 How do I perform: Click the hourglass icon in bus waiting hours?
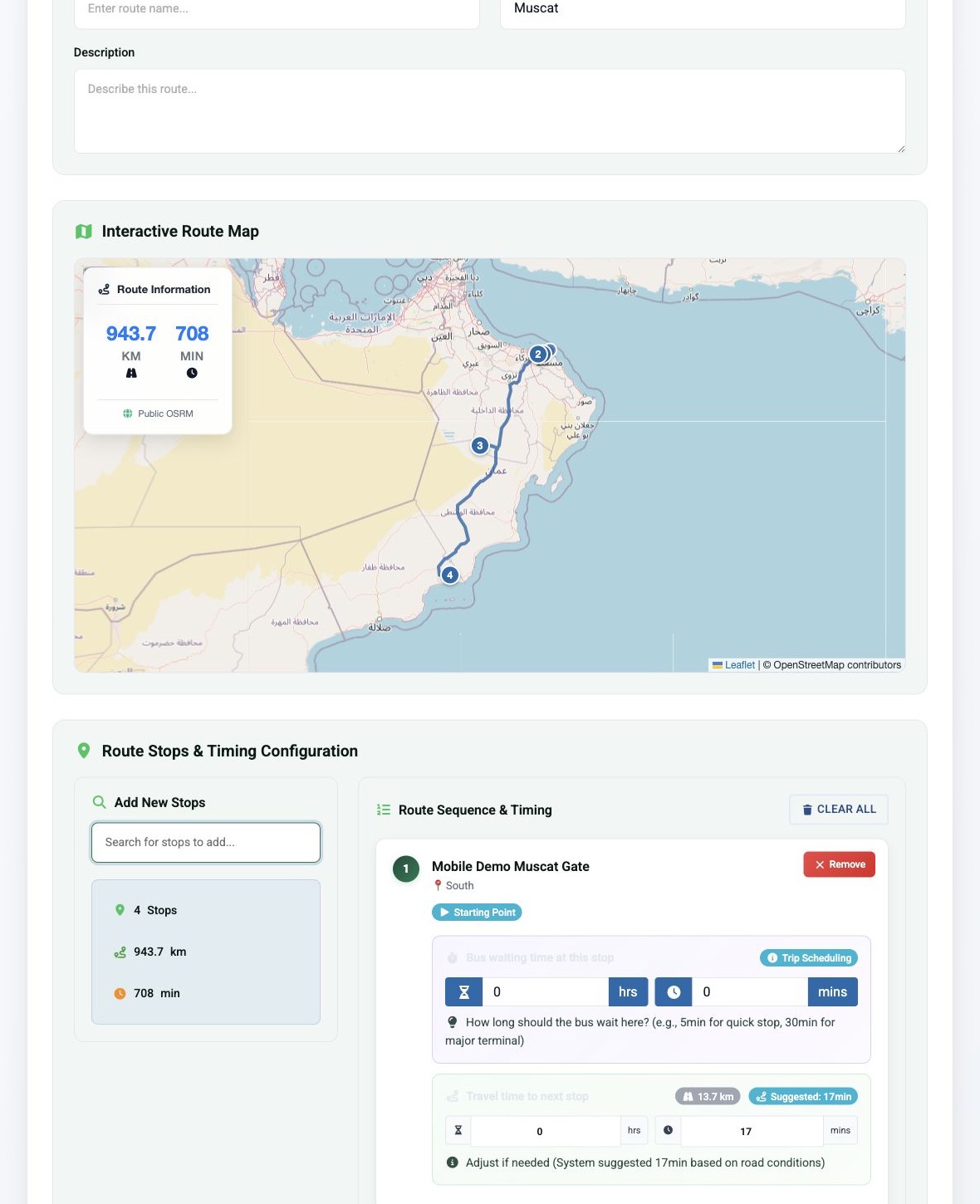(464, 992)
